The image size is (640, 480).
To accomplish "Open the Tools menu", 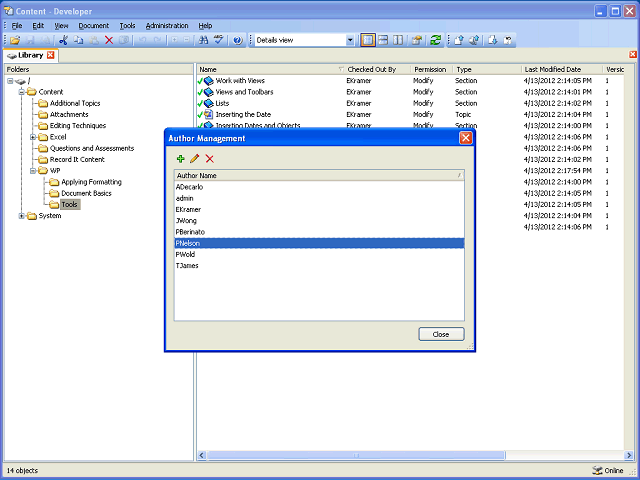I will [x=127, y=26].
